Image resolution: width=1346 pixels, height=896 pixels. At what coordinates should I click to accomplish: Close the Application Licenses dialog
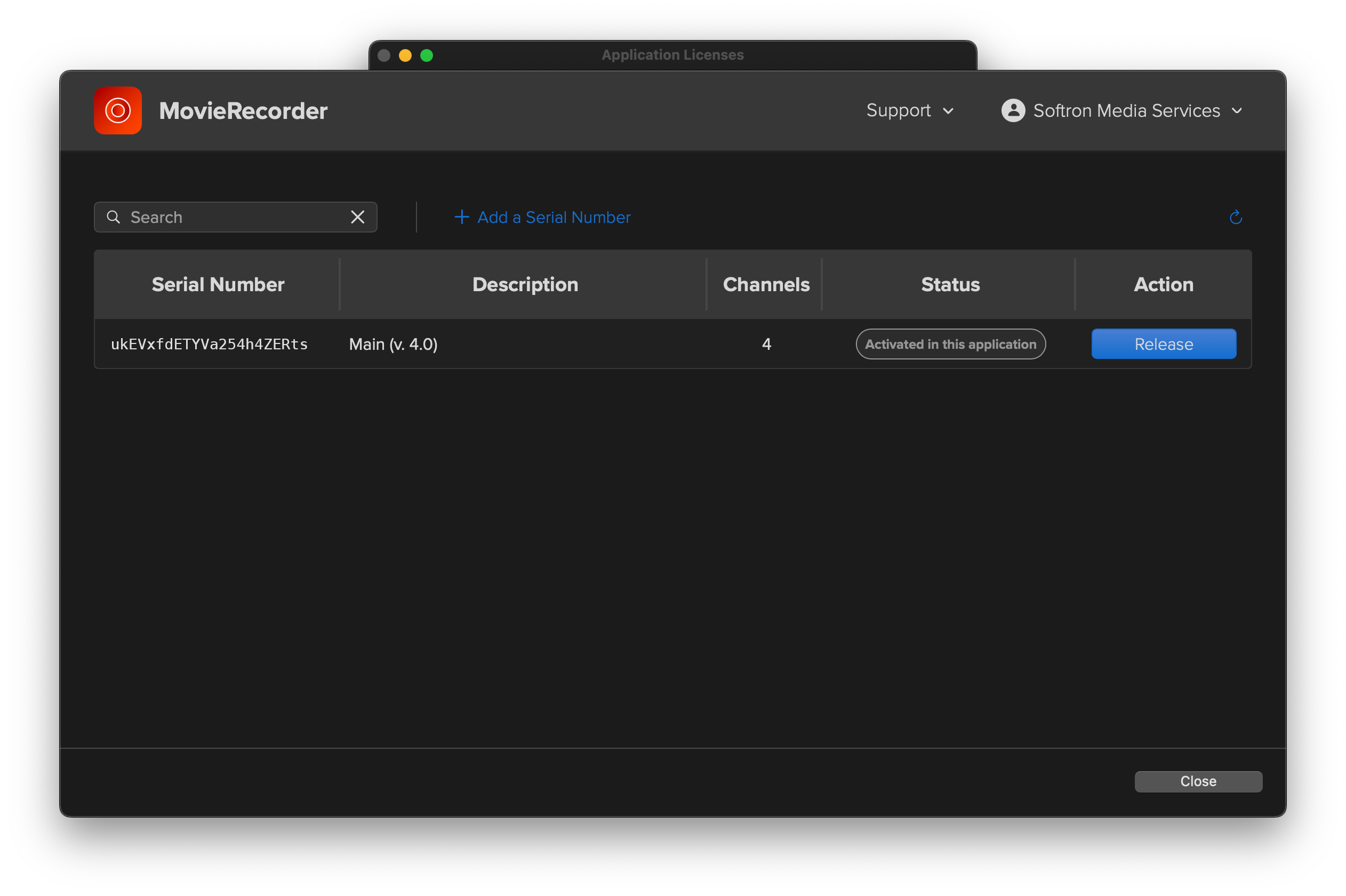[1198, 781]
